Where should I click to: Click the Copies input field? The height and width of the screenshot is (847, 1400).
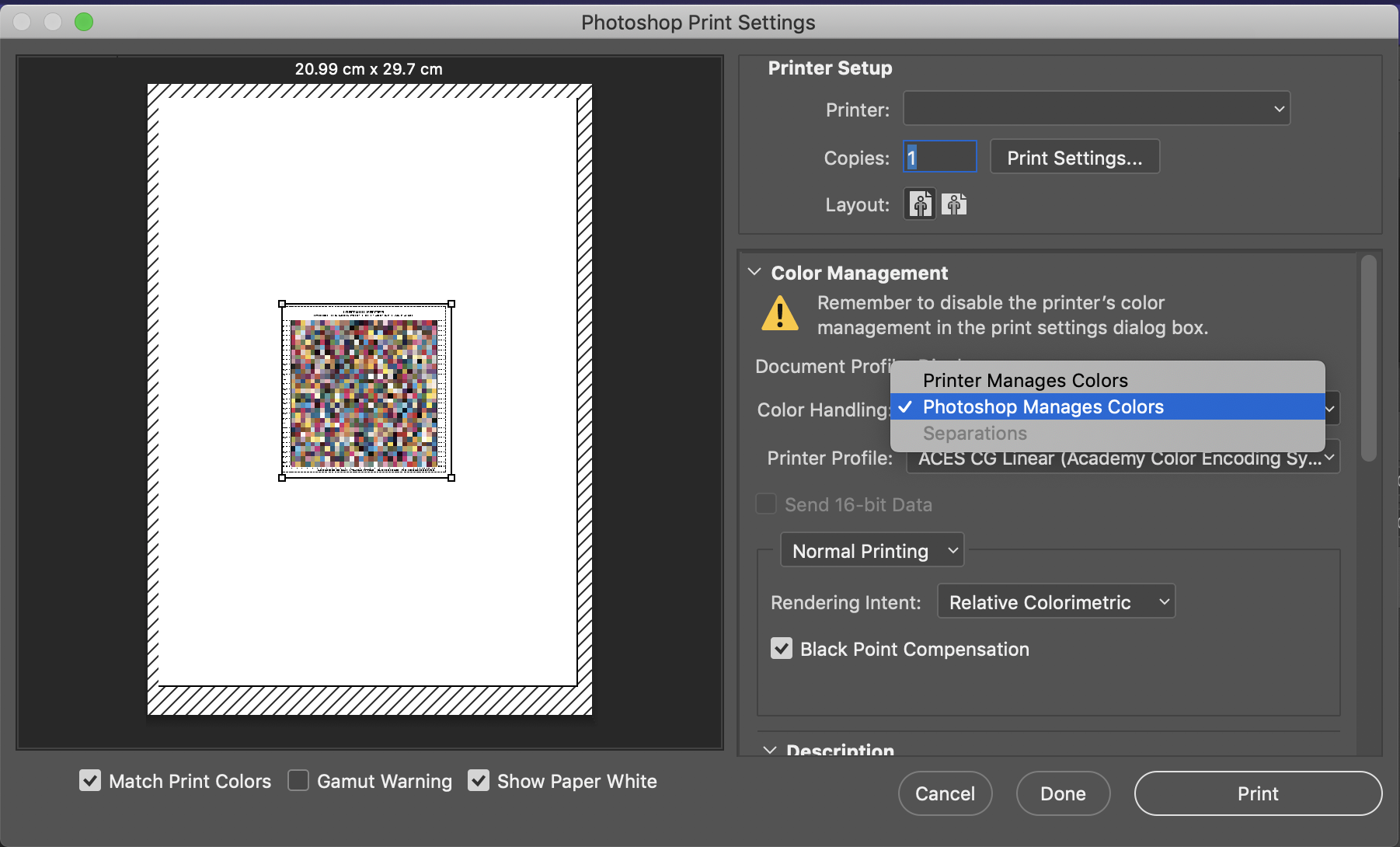point(939,157)
